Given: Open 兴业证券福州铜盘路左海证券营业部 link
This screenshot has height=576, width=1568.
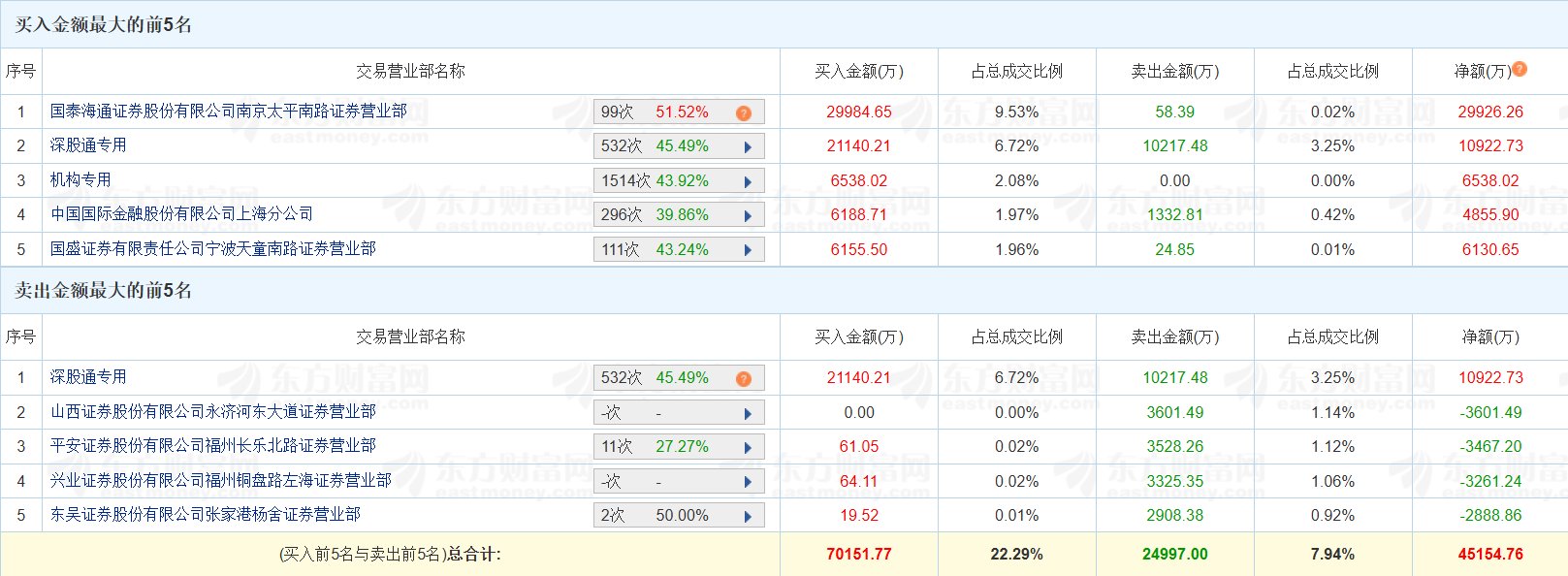Looking at the screenshot, I should [x=221, y=481].
